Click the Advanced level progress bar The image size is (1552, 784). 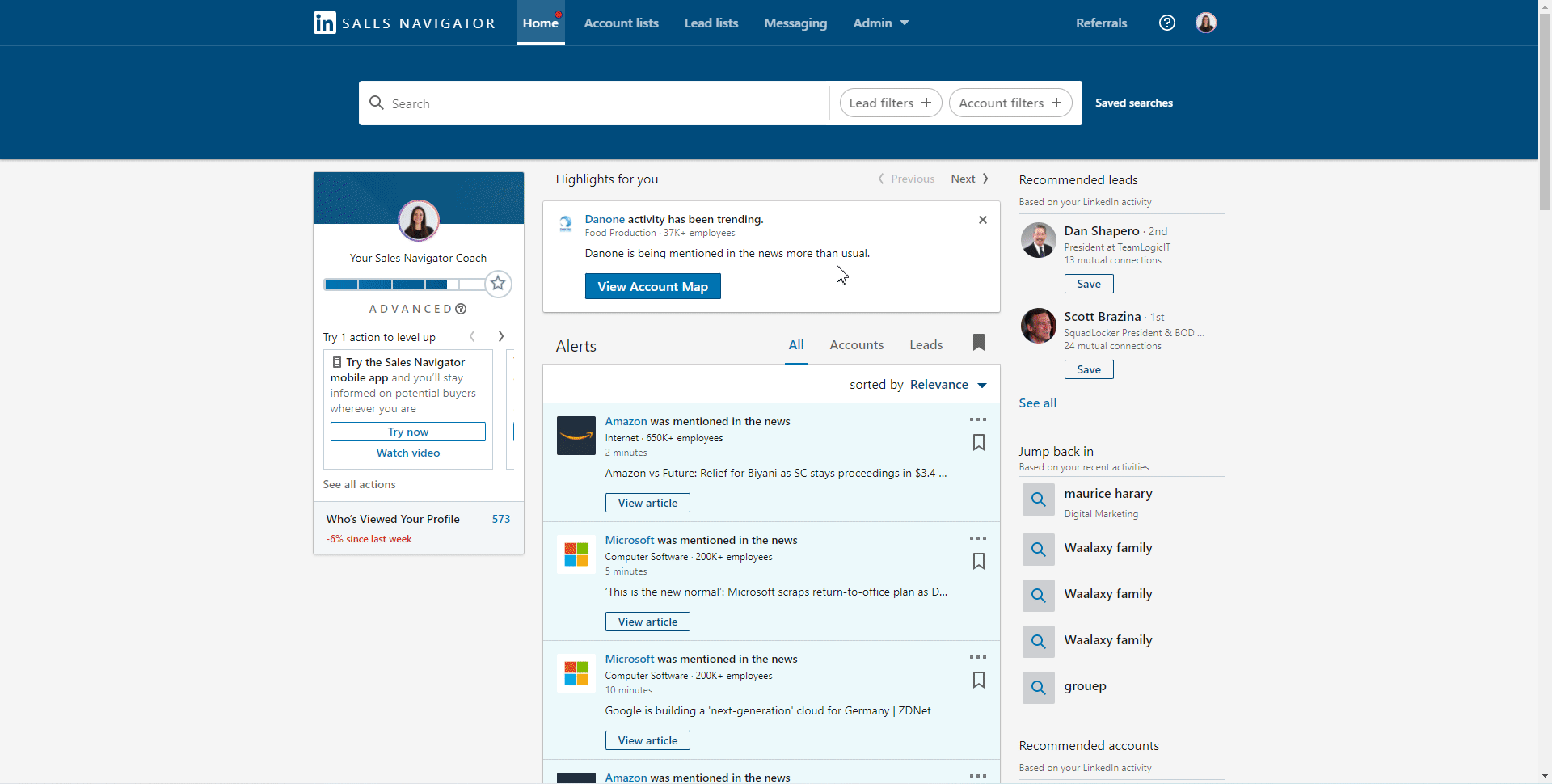402,284
